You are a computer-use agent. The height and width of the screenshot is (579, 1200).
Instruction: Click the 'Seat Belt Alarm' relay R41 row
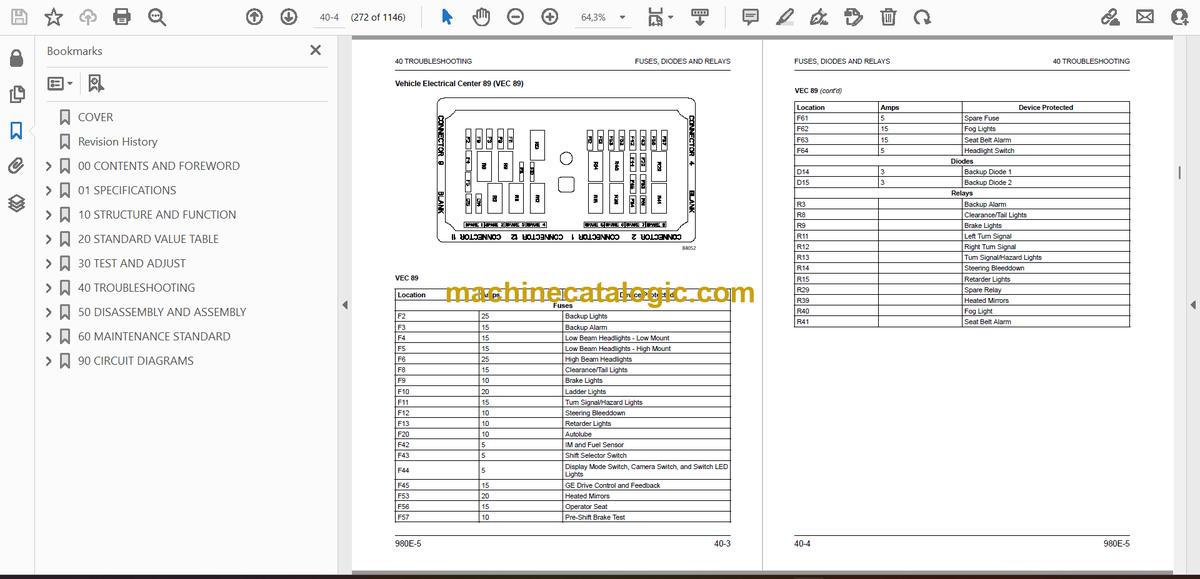pyautogui.click(x=962, y=322)
